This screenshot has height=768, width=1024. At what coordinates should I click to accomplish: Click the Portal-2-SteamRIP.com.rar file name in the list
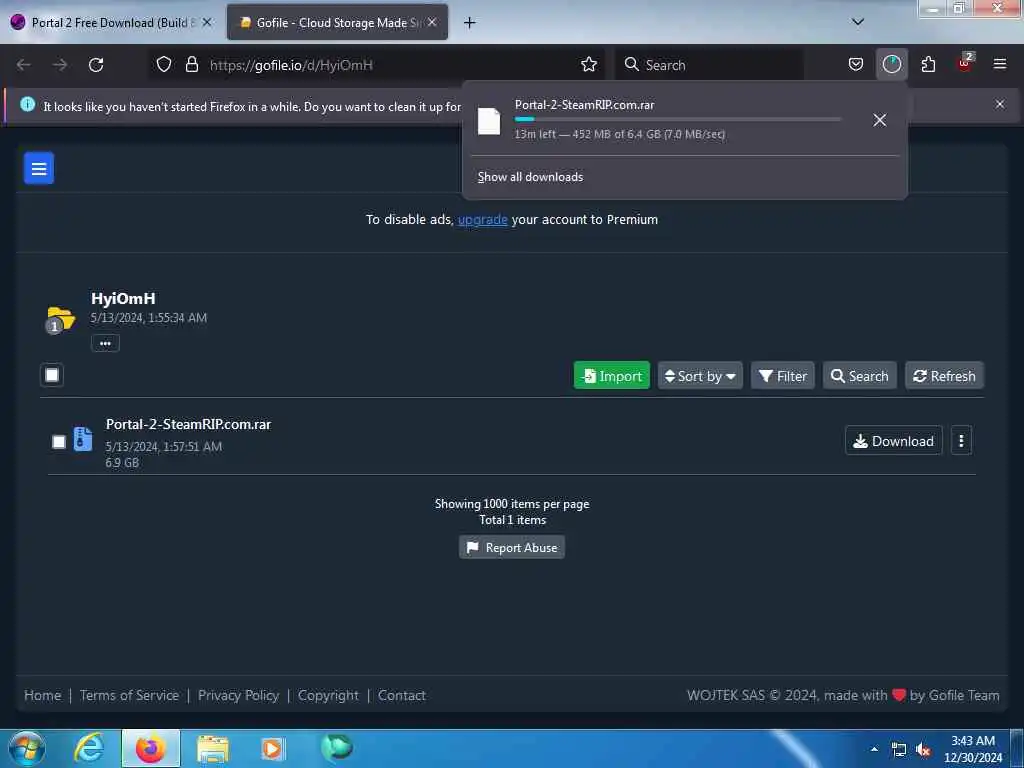tap(188, 424)
